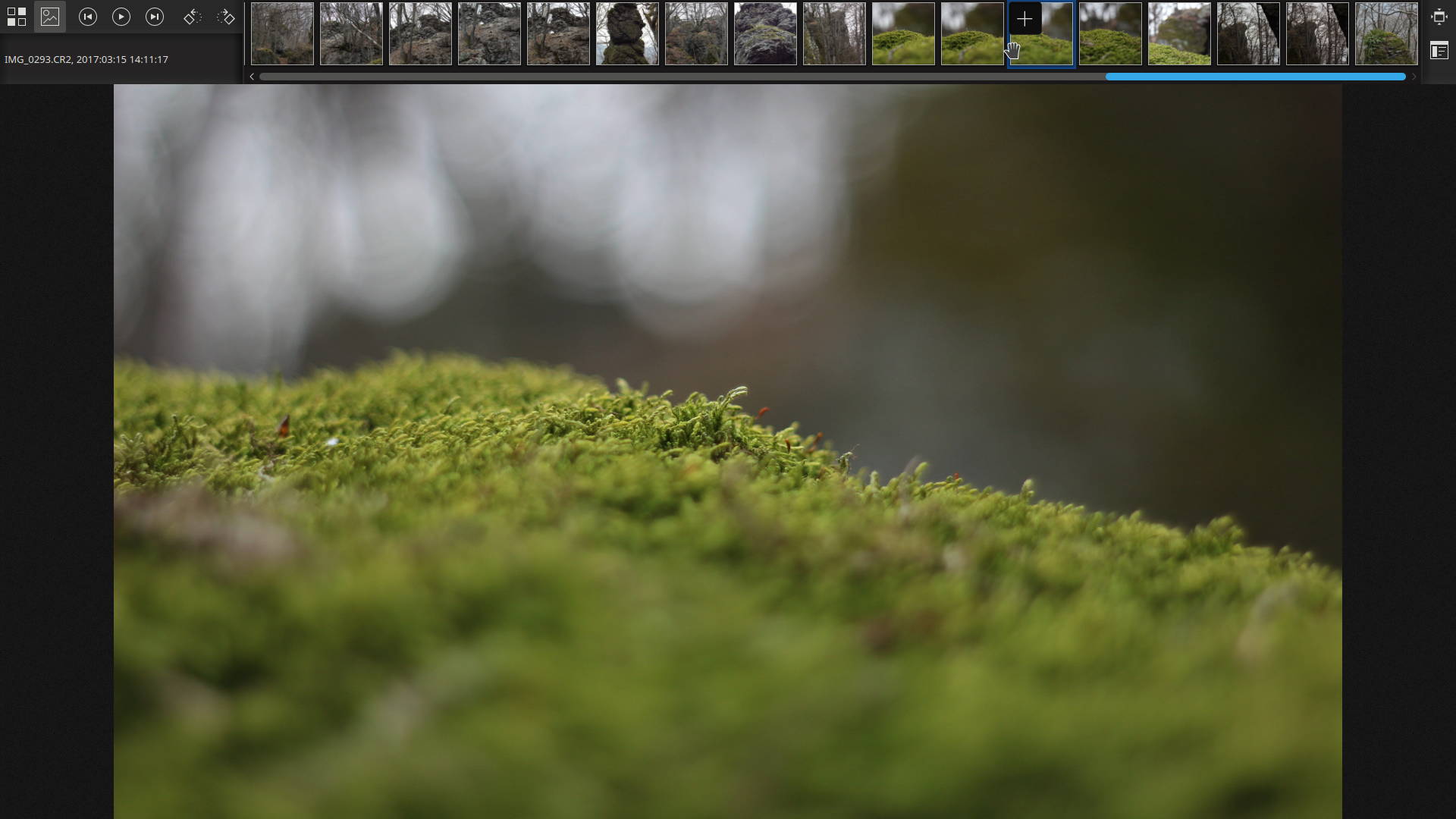Click the main moss photo preview
Viewport: 1456px width, 819px height.
(x=728, y=451)
